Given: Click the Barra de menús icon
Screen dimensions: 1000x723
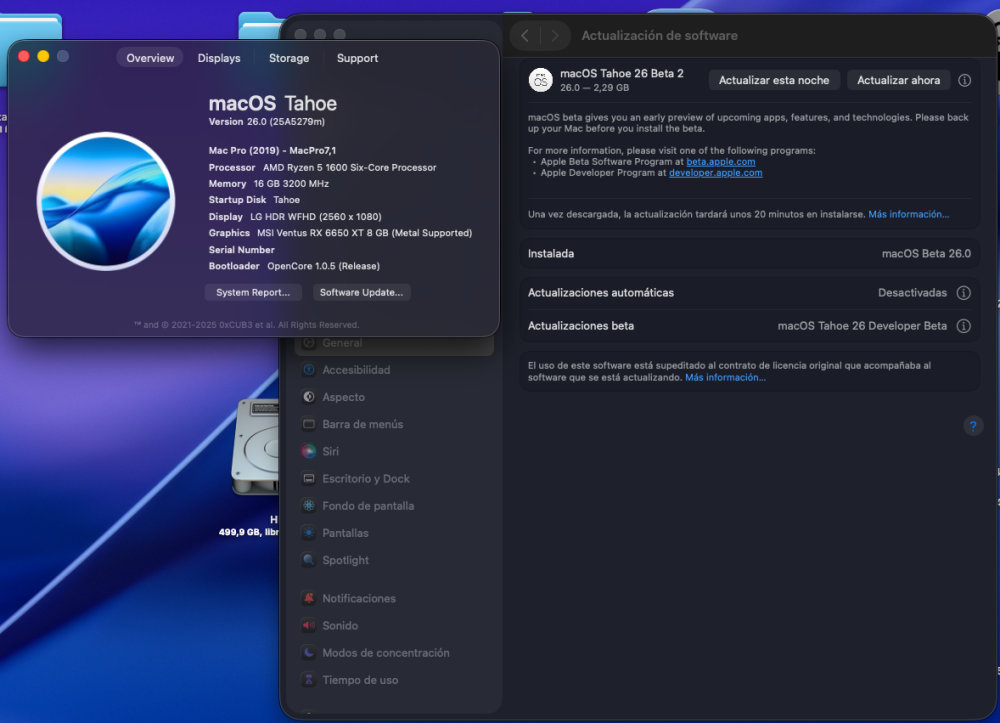Looking at the screenshot, I should [x=309, y=424].
